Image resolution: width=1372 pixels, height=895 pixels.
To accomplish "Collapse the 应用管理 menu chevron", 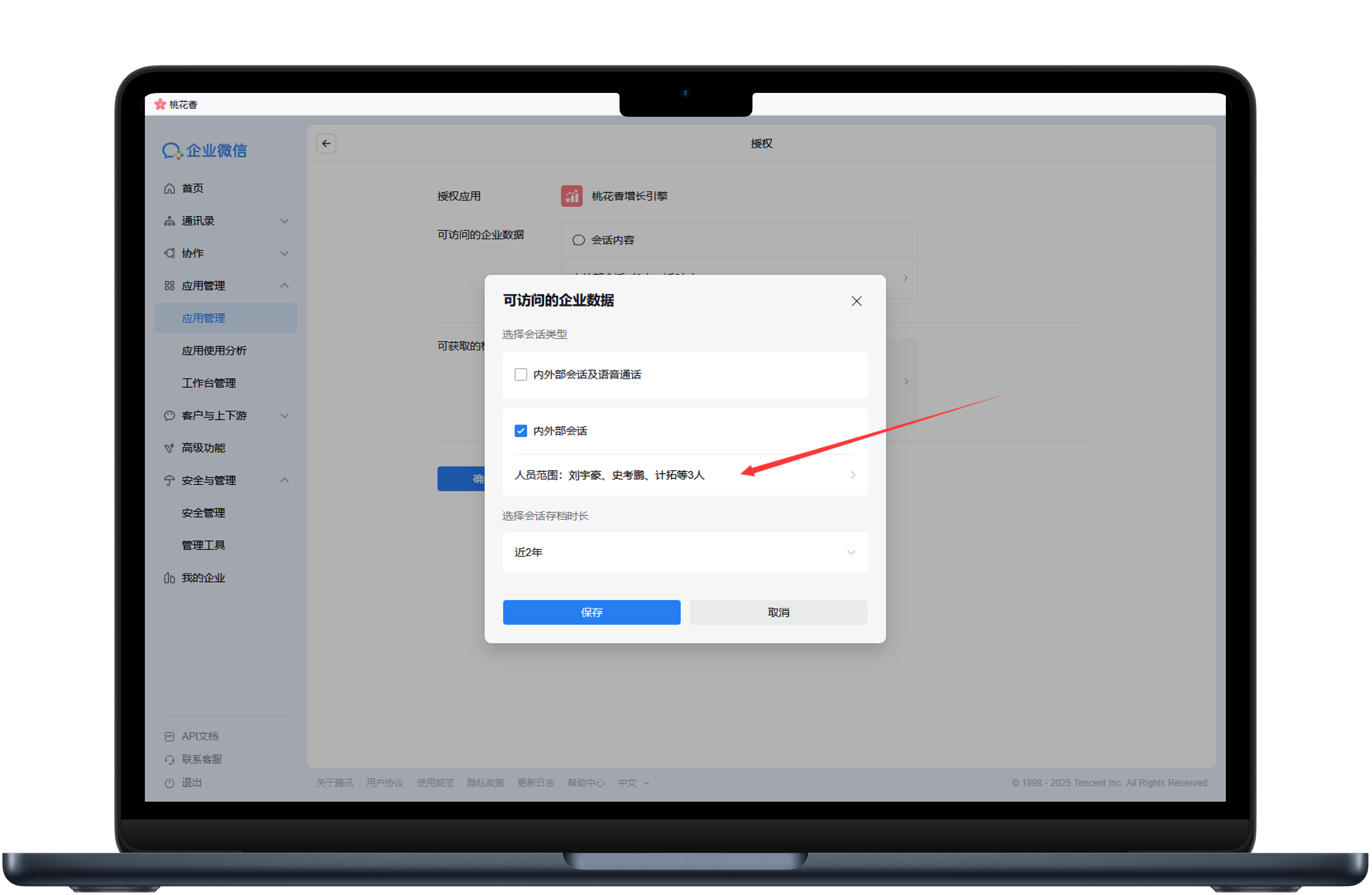I will [x=285, y=286].
